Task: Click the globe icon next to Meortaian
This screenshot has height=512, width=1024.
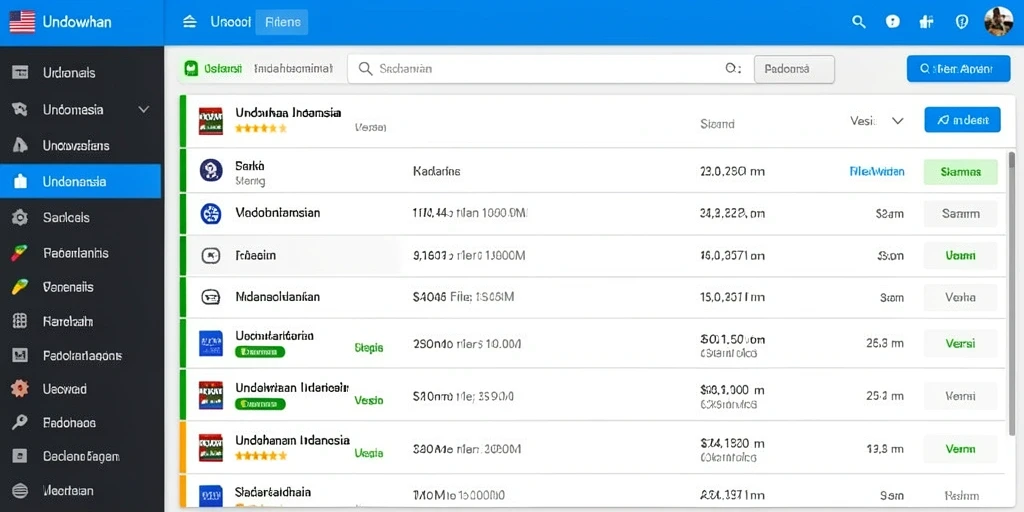Action: tap(20, 490)
